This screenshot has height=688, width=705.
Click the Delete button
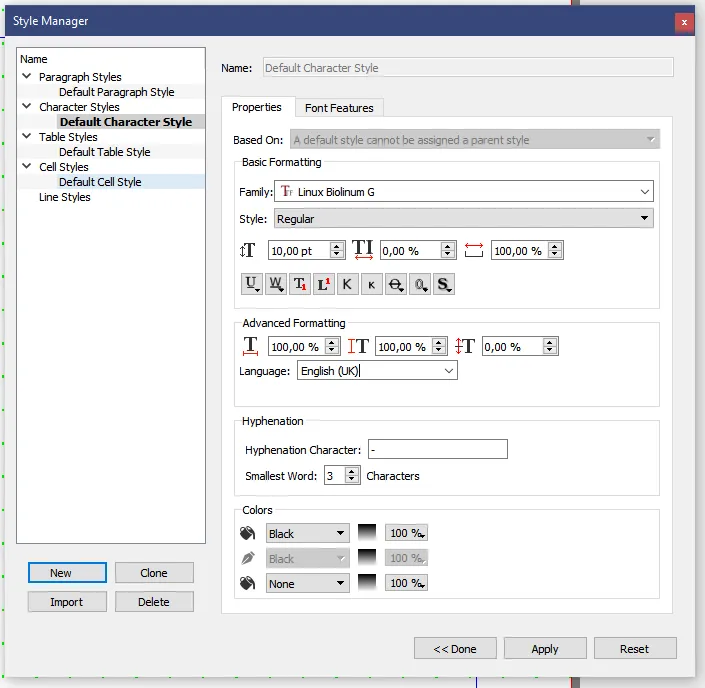154,602
